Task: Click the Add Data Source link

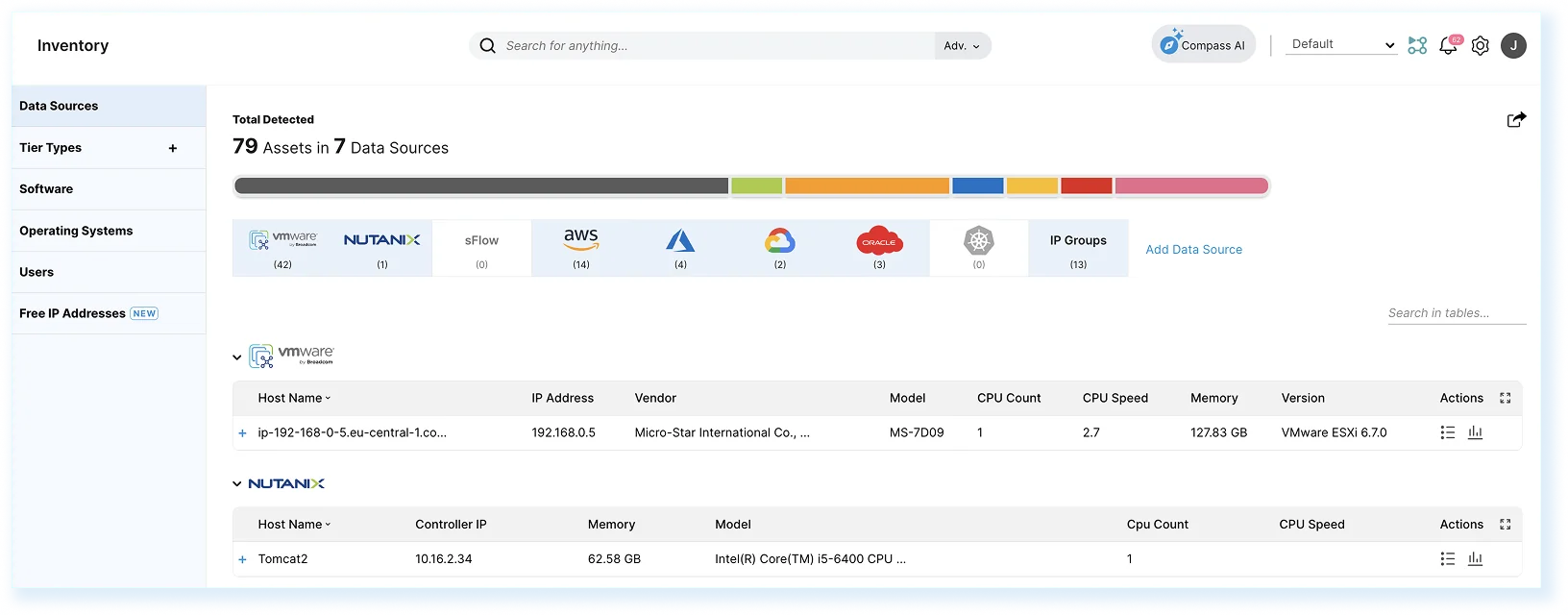Action: coord(1193,250)
